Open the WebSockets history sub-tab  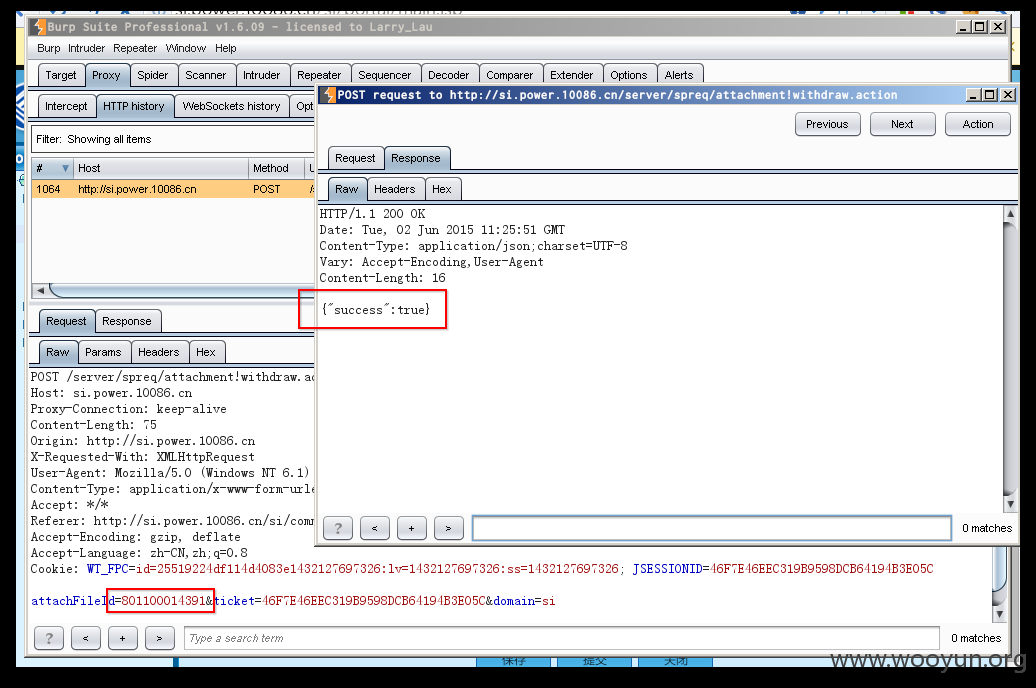231,106
